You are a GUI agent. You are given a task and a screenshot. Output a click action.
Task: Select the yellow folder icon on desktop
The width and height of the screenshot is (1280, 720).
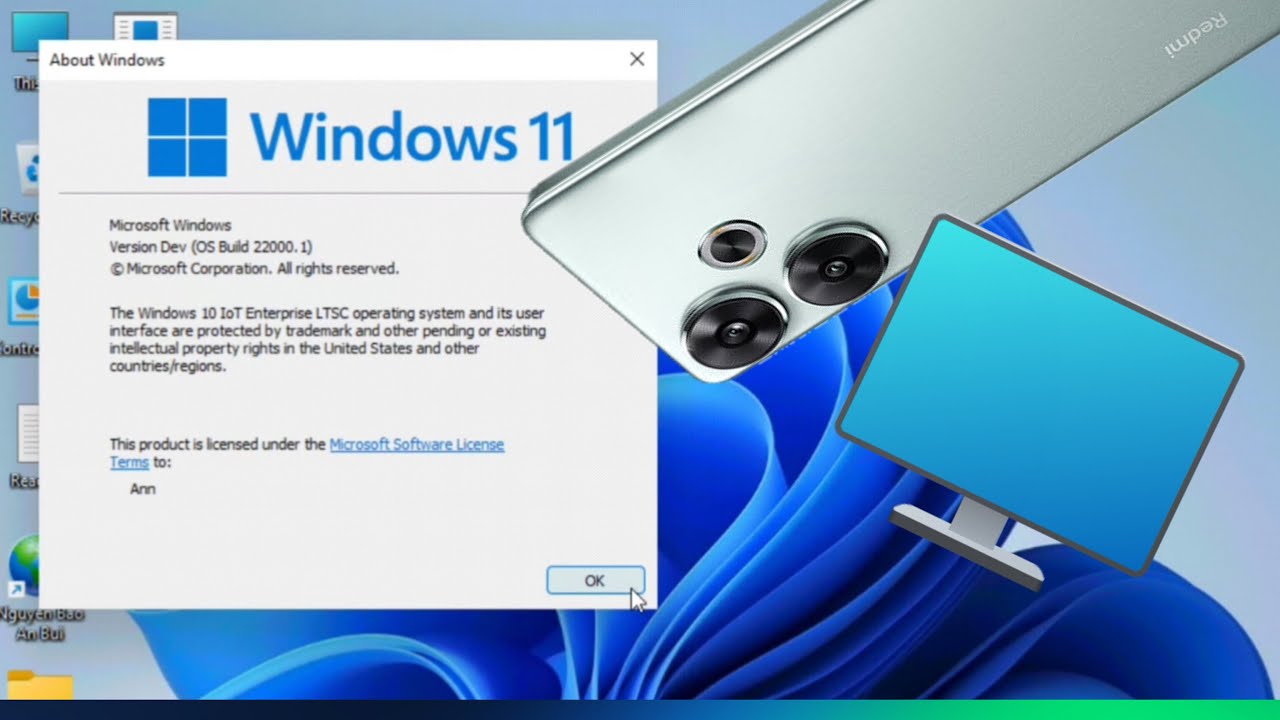[x=38, y=684]
